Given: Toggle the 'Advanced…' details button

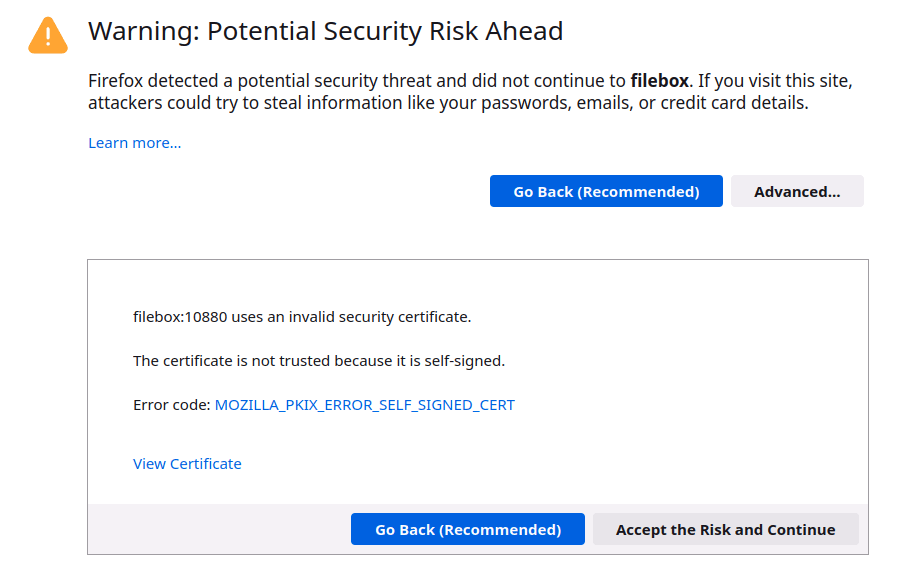Looking at the screenshot, I should point(797,192).
